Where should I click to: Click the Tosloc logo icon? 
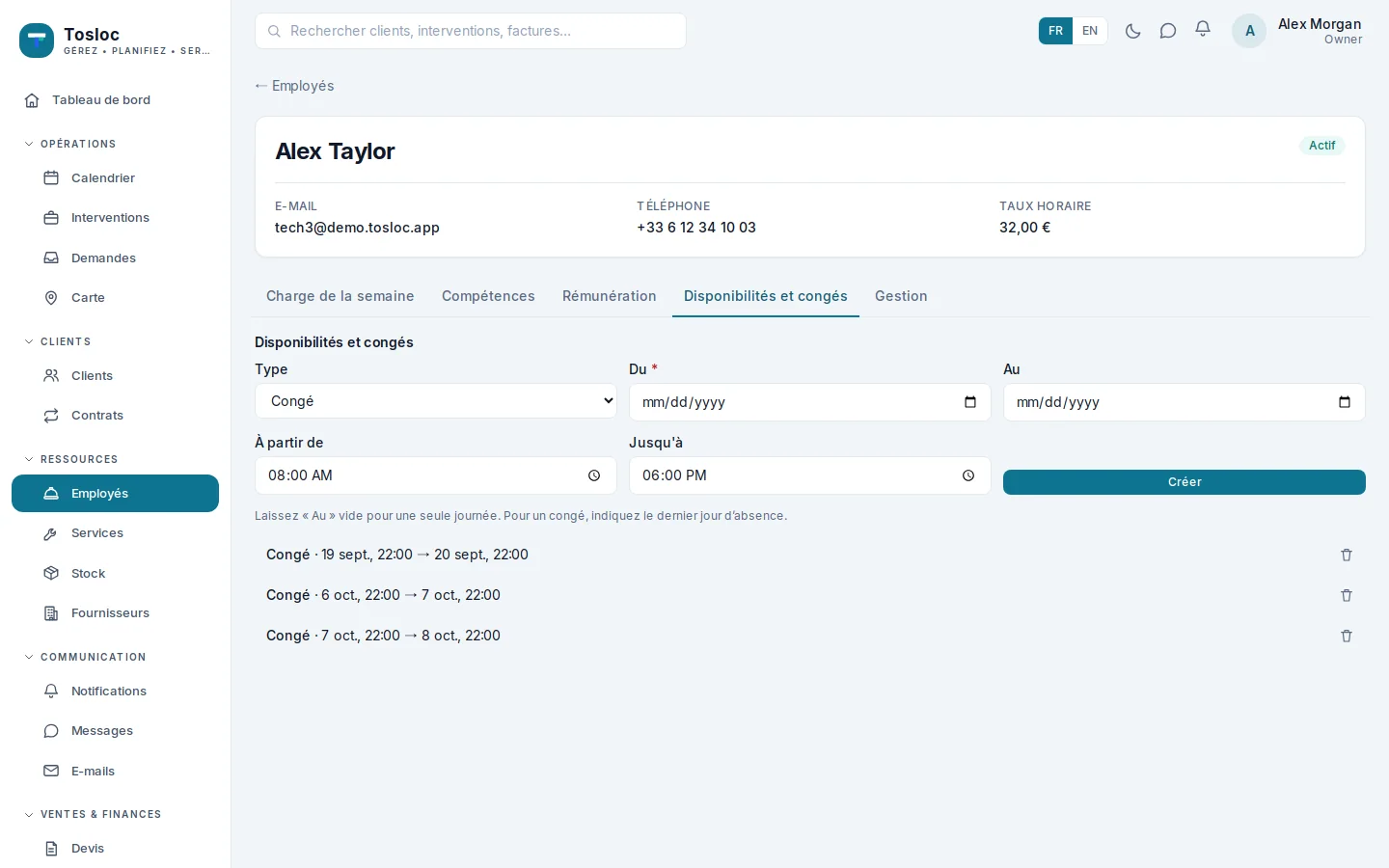pos(37,41)
